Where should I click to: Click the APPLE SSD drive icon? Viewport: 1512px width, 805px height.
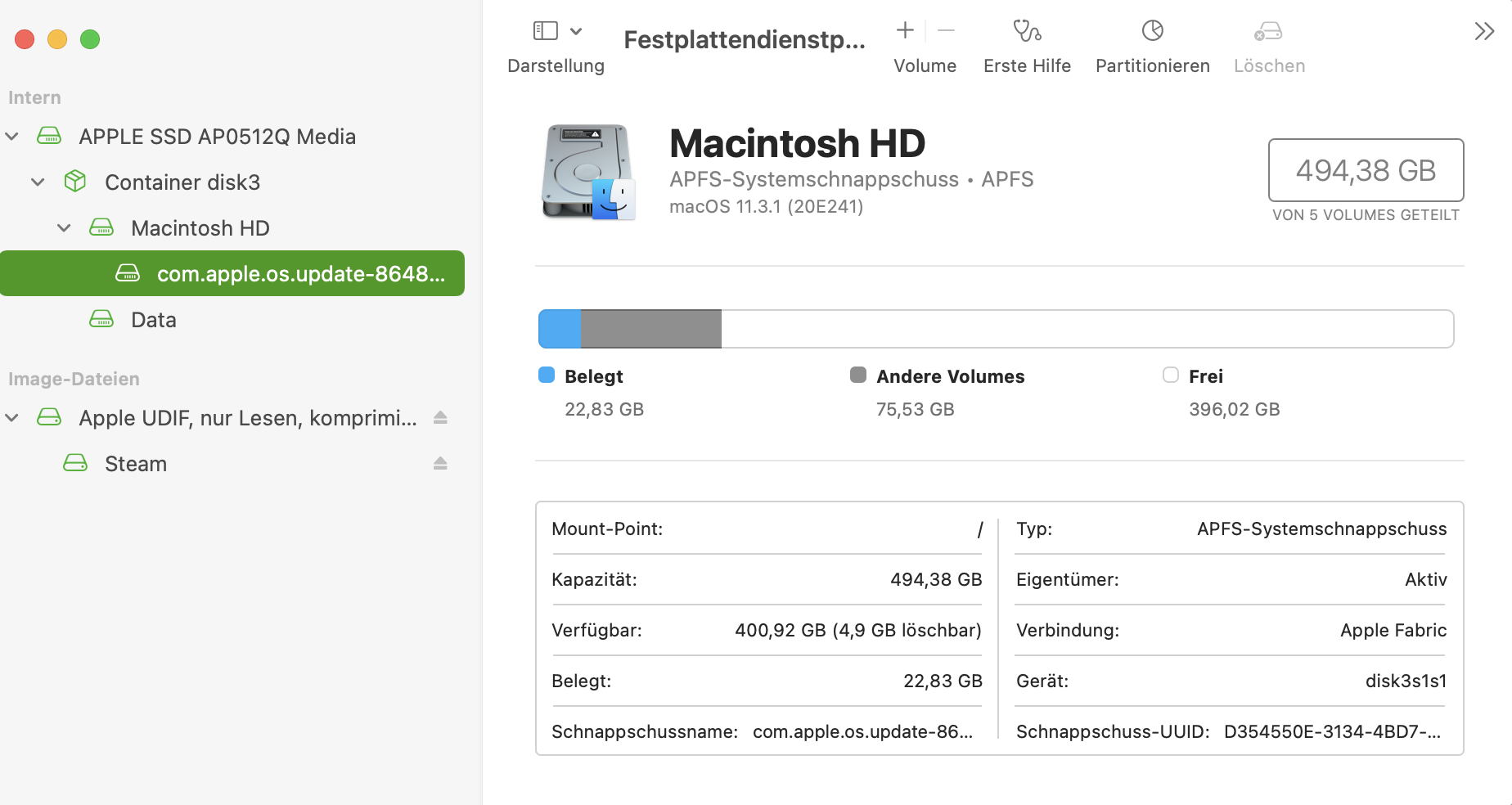coord(49,136)
